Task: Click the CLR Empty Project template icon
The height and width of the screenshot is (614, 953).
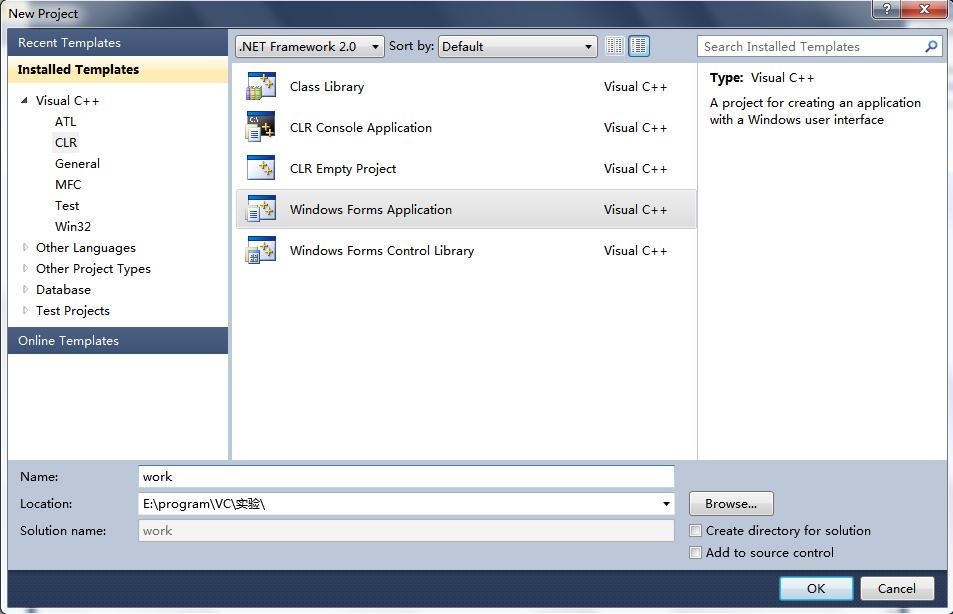Action: tap(261, 168)
